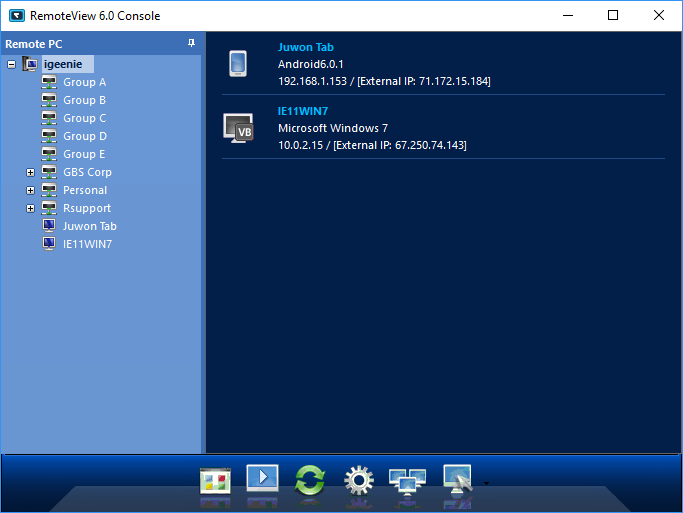683x513 pixels.
Task: Click the IE11WIN7 tree monitor icon
Action: pyautogui.click(x=49, y=243)
